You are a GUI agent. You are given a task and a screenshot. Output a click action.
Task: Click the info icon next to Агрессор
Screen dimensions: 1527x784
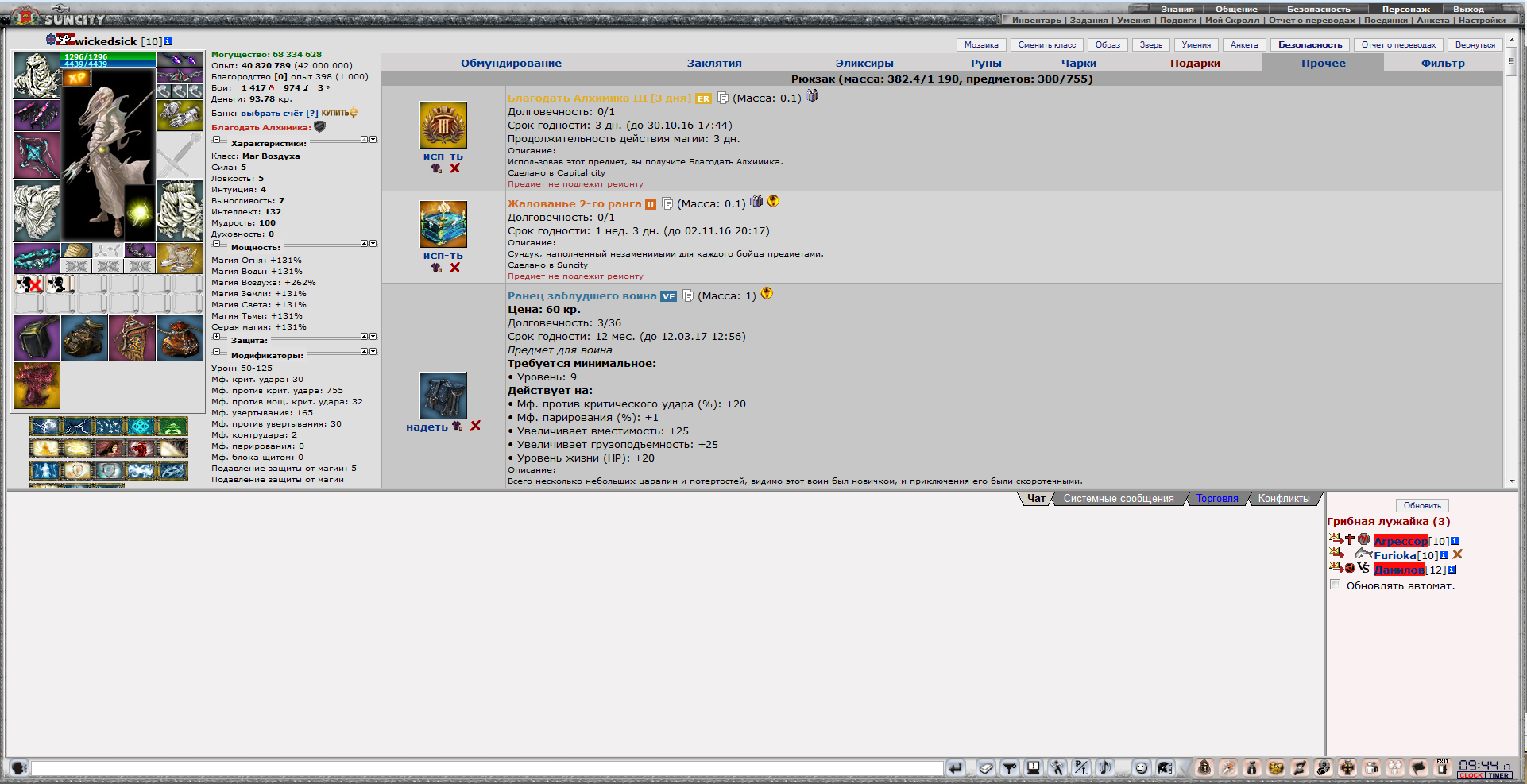tap(1455, 541)
